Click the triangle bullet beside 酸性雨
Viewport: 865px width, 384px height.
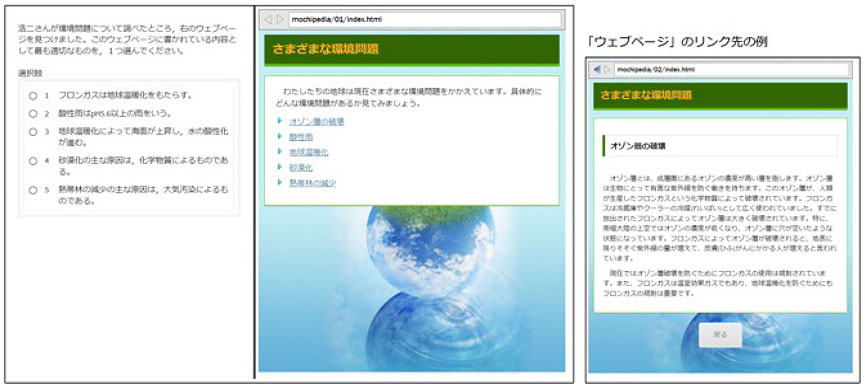coord(280,136)
